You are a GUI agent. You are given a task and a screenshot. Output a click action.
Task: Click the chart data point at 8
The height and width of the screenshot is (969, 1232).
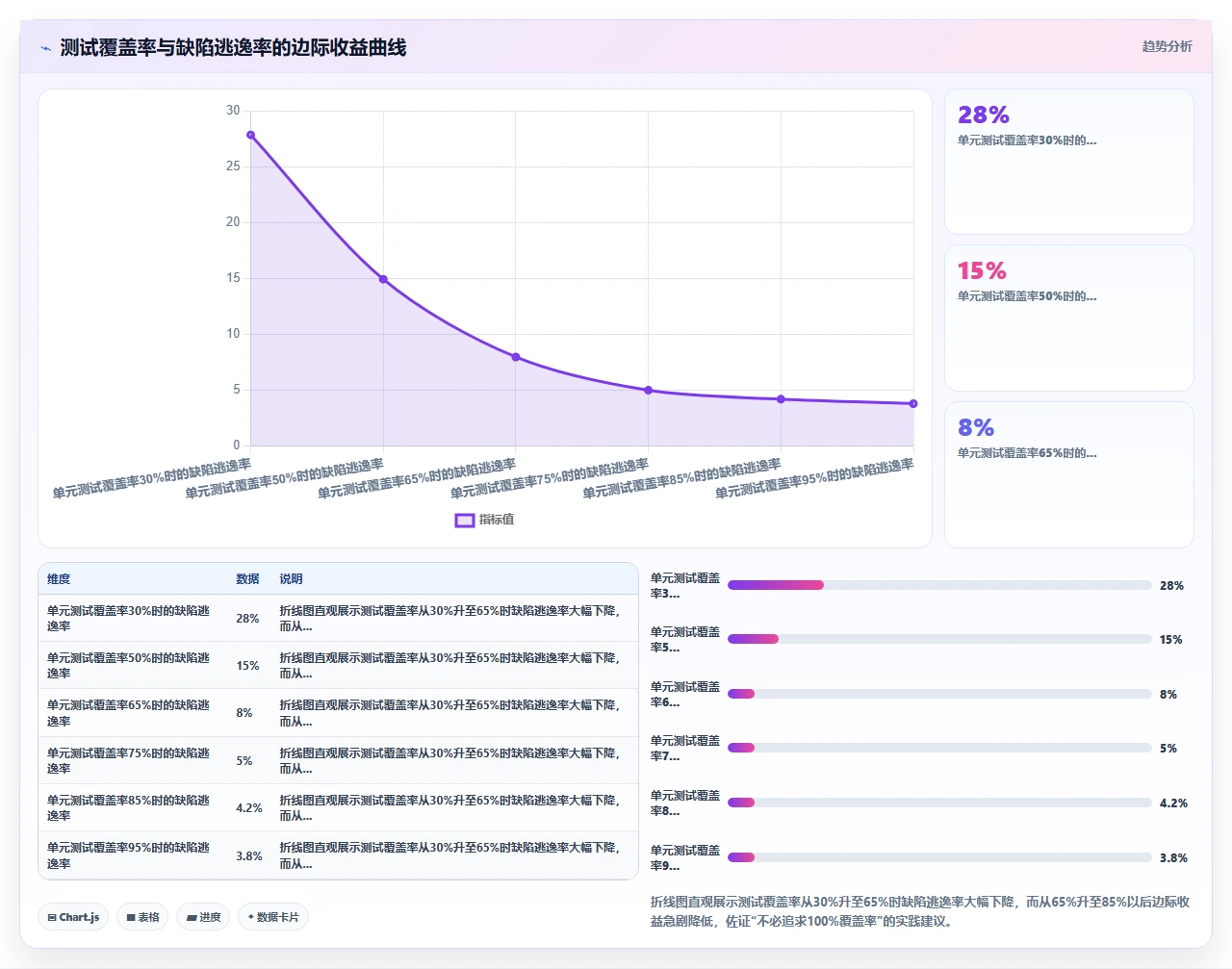516,357
